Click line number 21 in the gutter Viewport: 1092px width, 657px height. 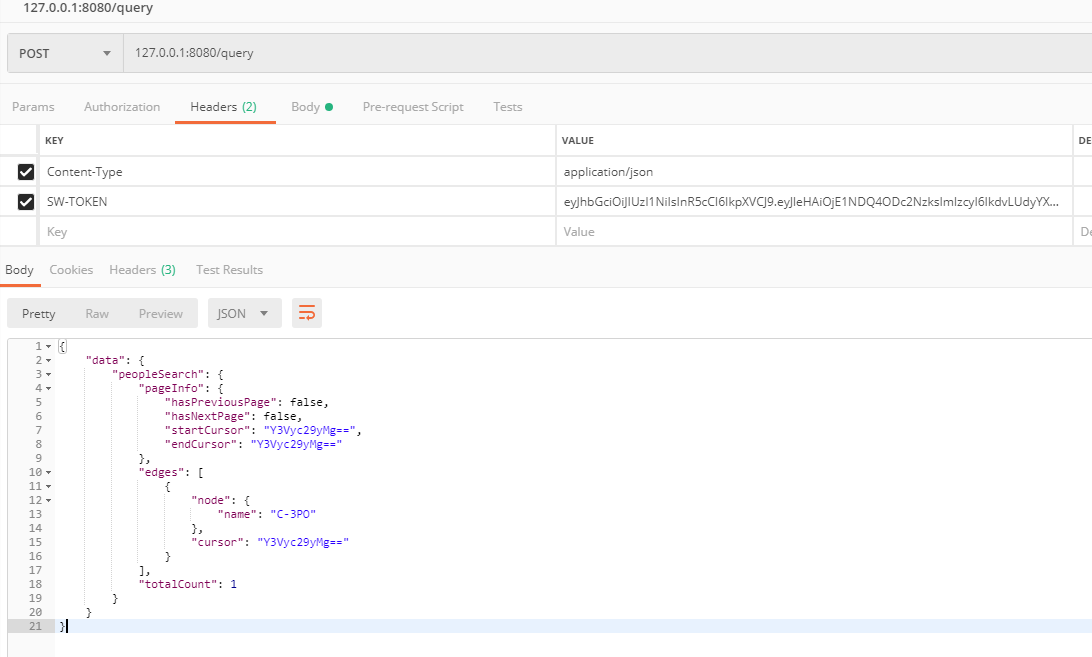tap(36, 626)
